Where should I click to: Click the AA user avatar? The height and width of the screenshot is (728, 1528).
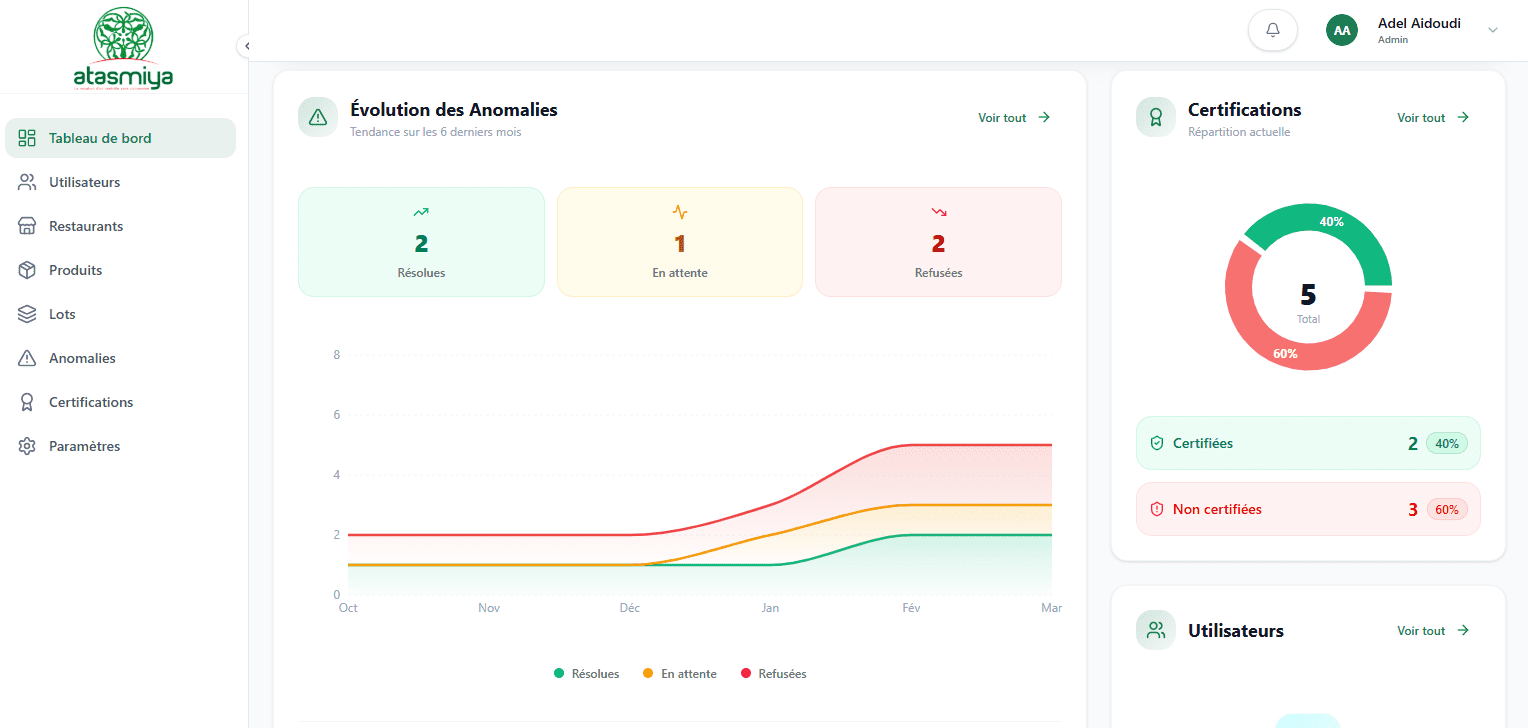[x=1341, y=30]
